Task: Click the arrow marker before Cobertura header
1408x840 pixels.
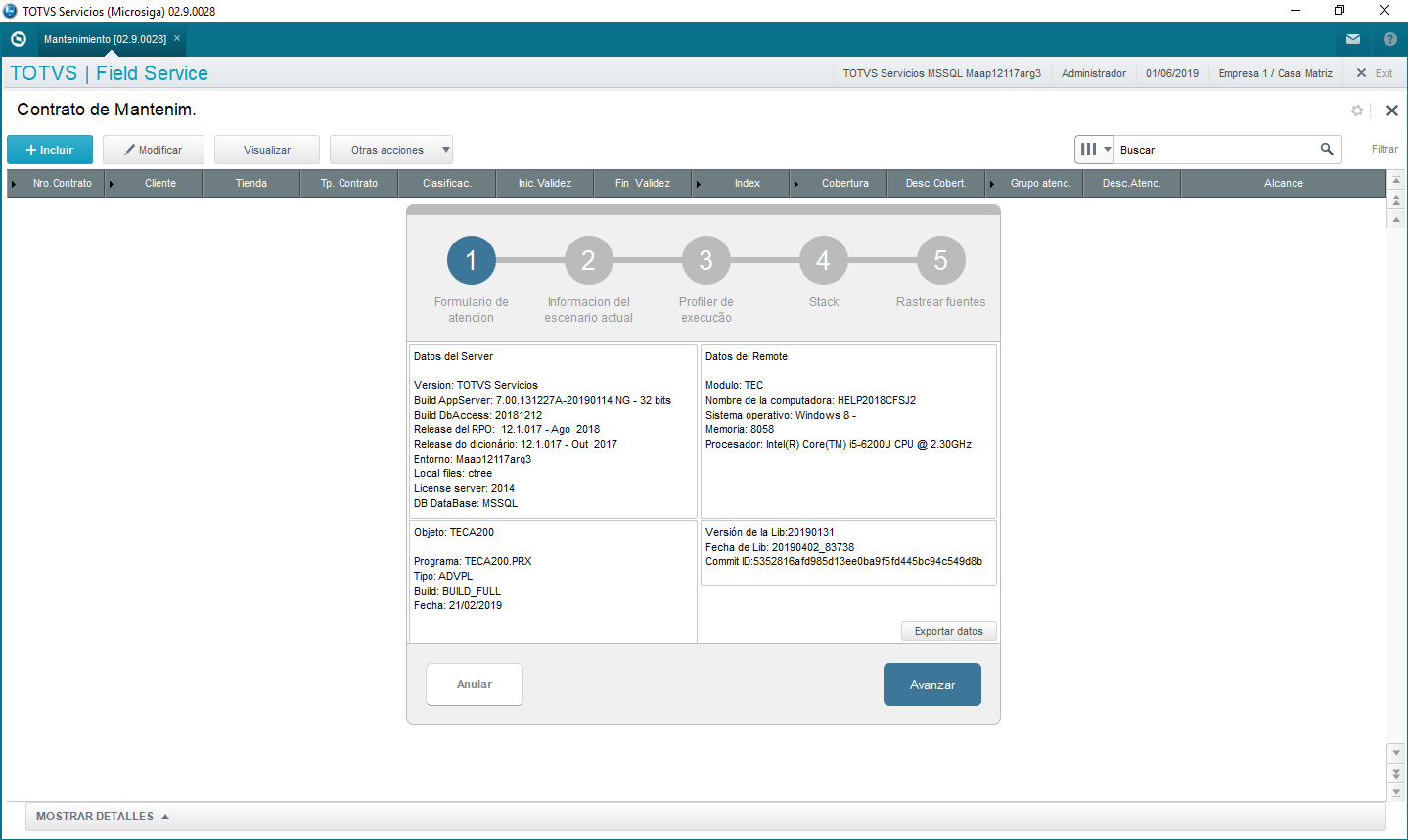Action: click(x=796, y=184)
